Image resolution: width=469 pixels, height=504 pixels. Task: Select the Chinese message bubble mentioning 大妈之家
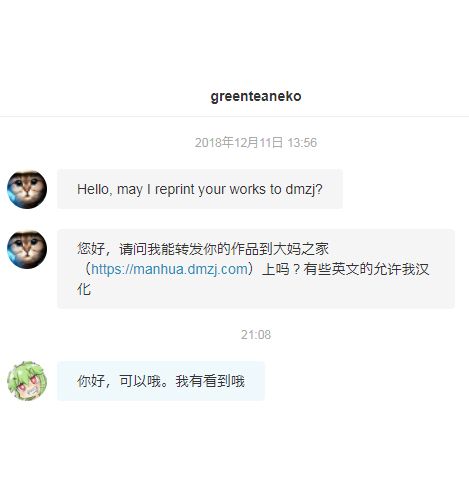click(x=256, y=269)
